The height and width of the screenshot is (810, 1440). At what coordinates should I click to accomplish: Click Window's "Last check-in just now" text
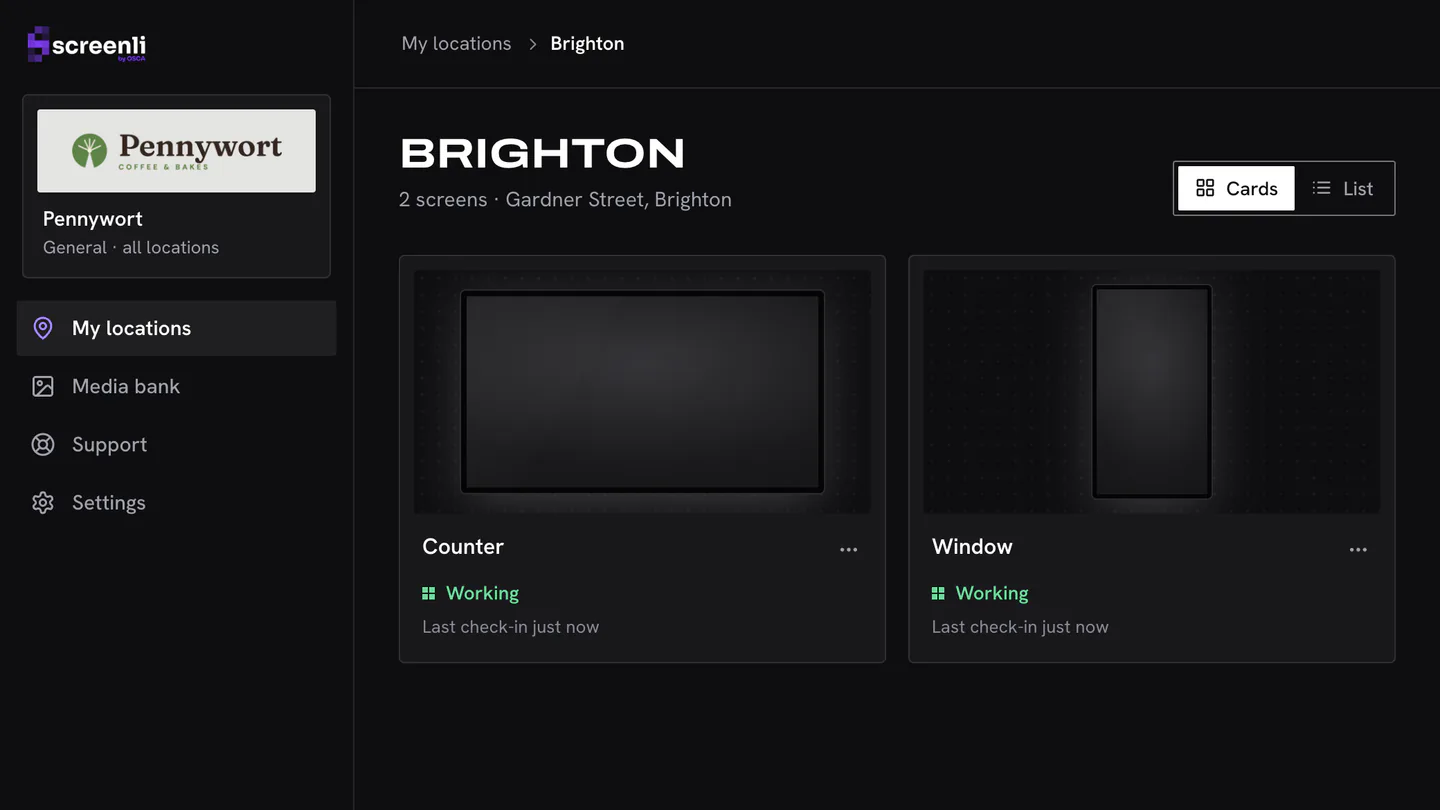click(1020, 627)
